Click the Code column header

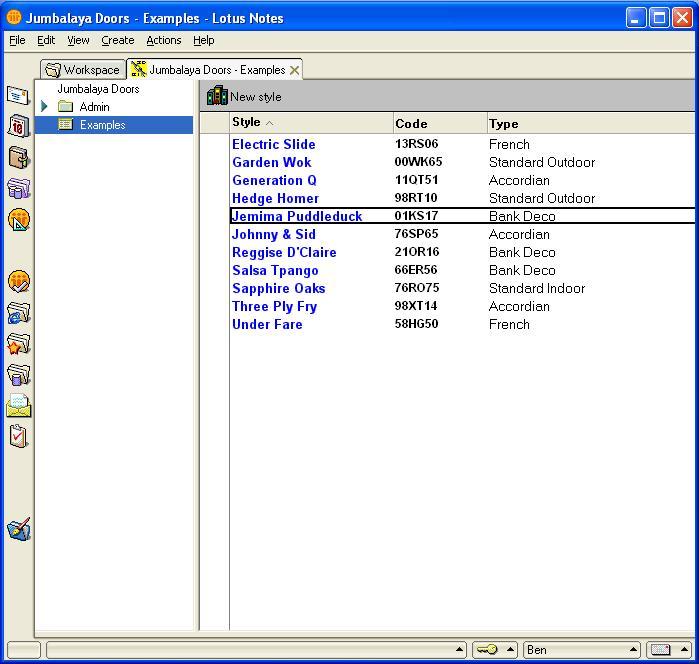pos(411,124)
